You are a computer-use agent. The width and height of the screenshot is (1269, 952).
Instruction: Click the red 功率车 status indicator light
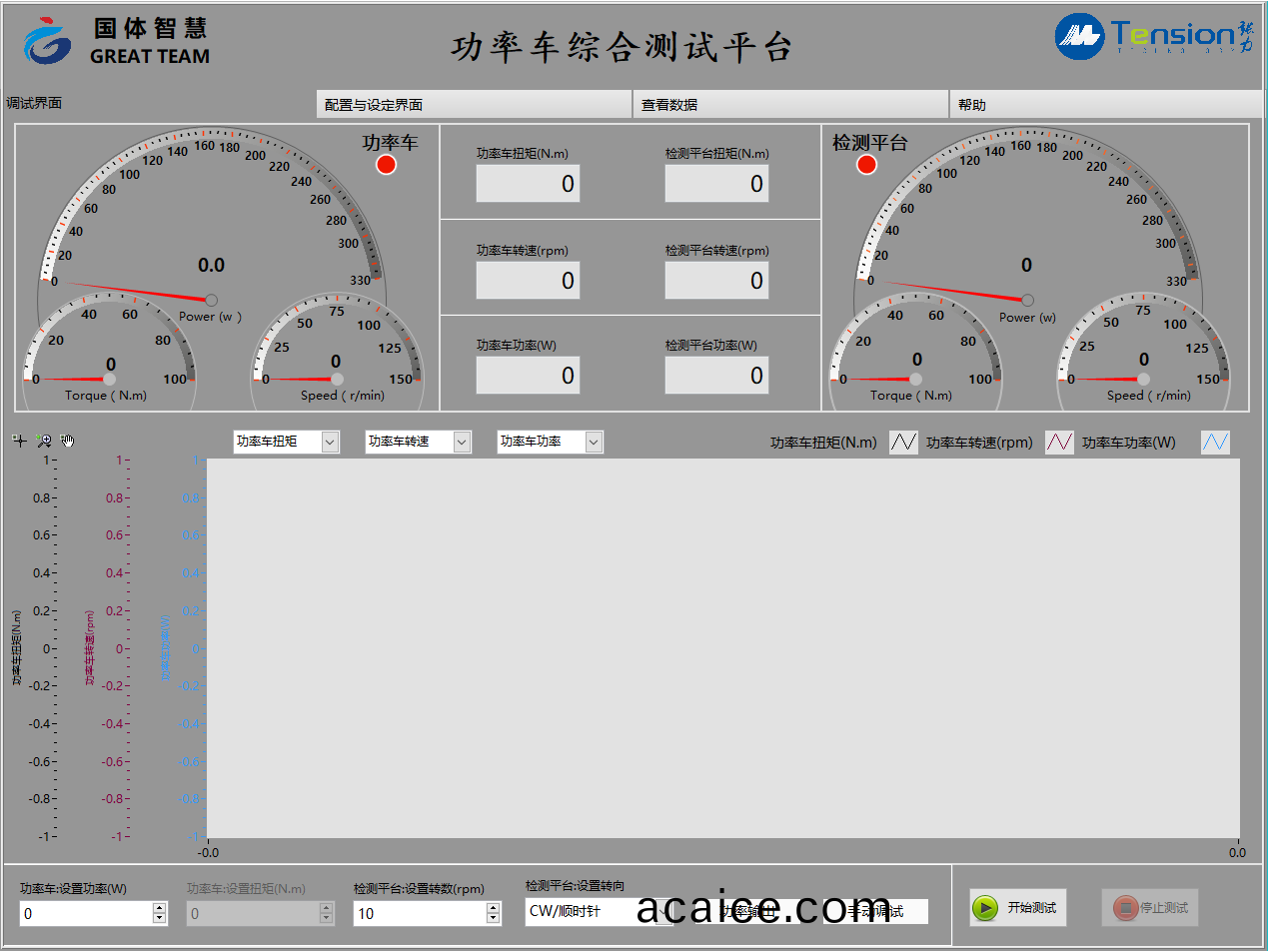tap(386, 165)
